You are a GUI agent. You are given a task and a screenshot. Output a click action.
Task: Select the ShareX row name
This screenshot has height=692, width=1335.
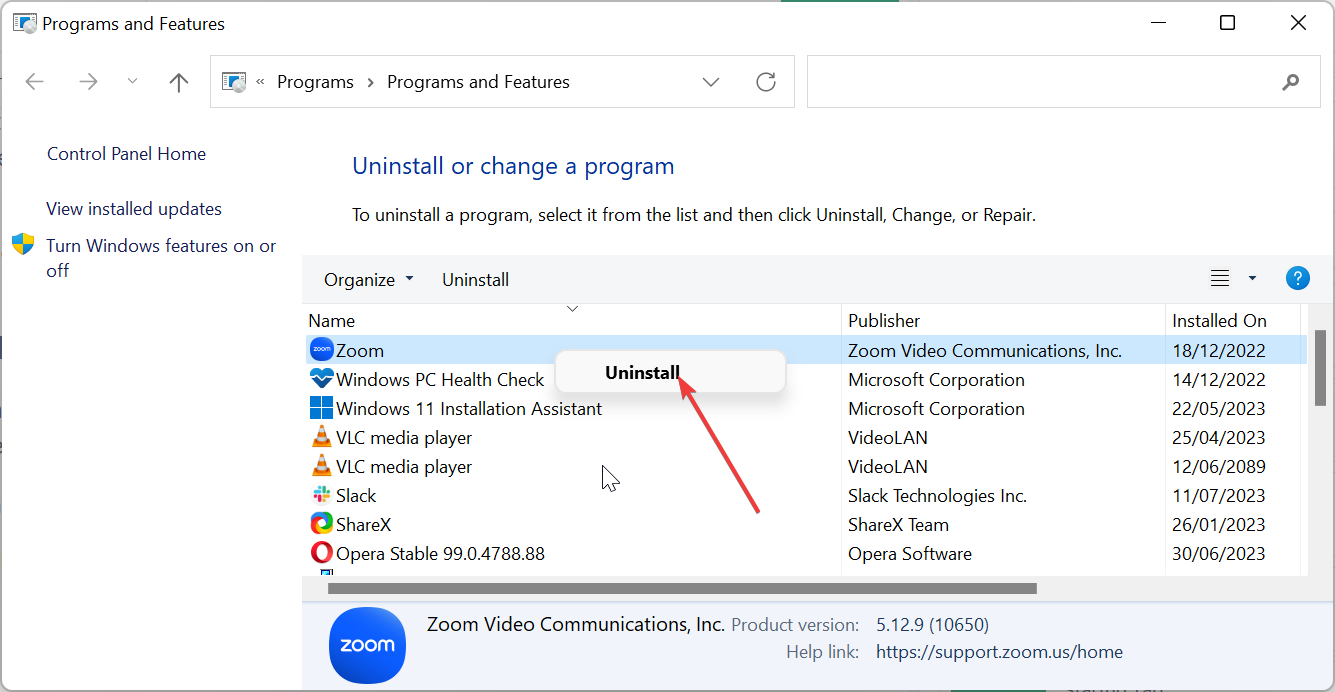pos(364,525)
